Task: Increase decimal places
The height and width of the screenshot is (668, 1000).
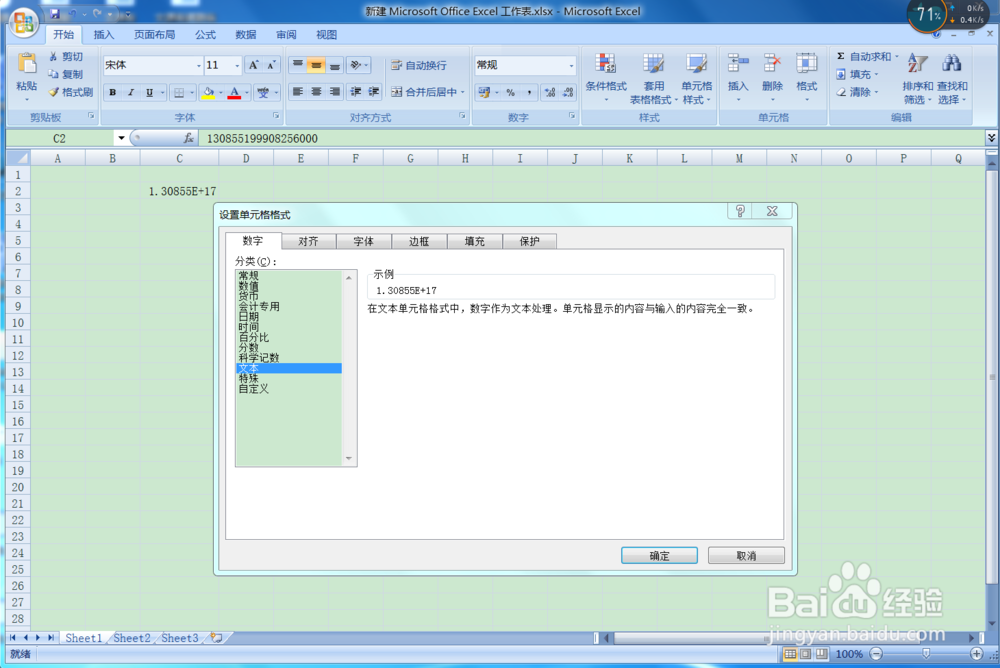Action: [x=550, y=93]
